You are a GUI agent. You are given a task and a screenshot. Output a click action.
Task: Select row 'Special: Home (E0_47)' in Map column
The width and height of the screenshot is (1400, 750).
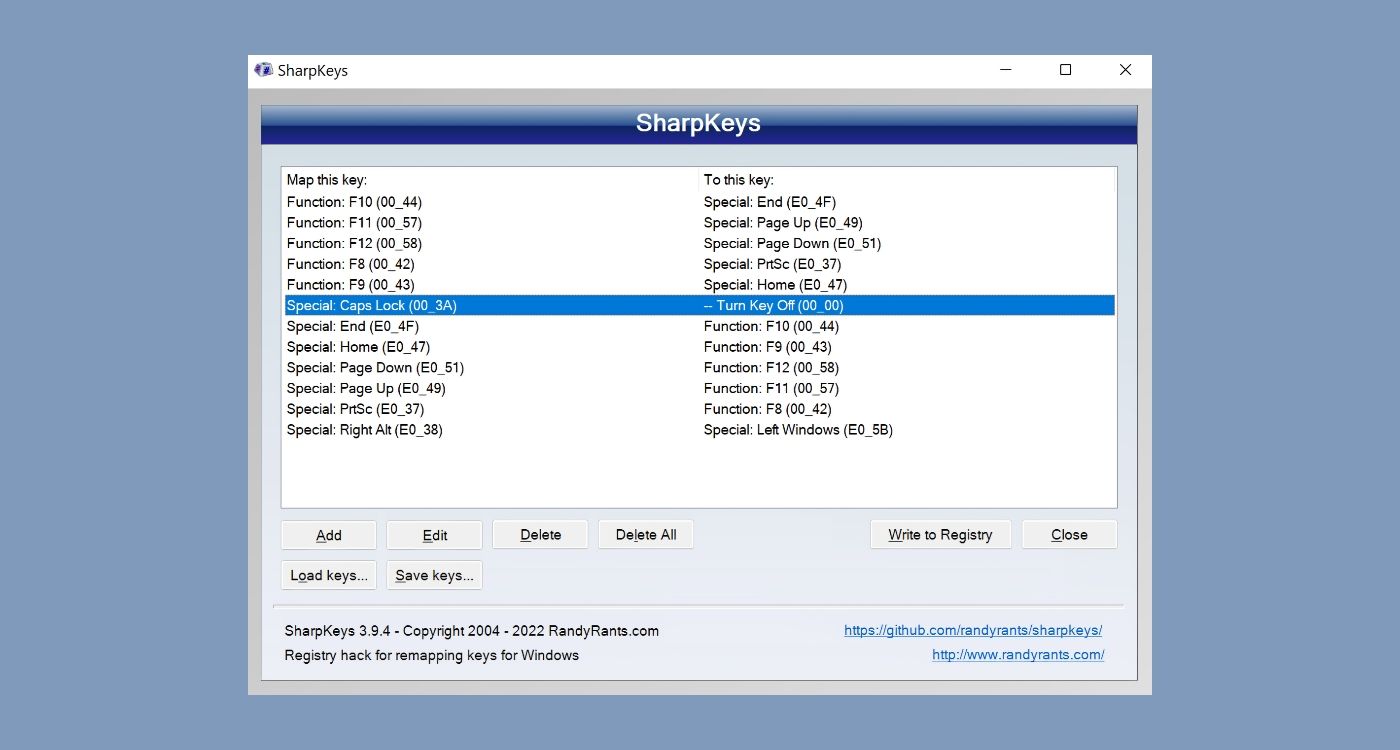358,347
